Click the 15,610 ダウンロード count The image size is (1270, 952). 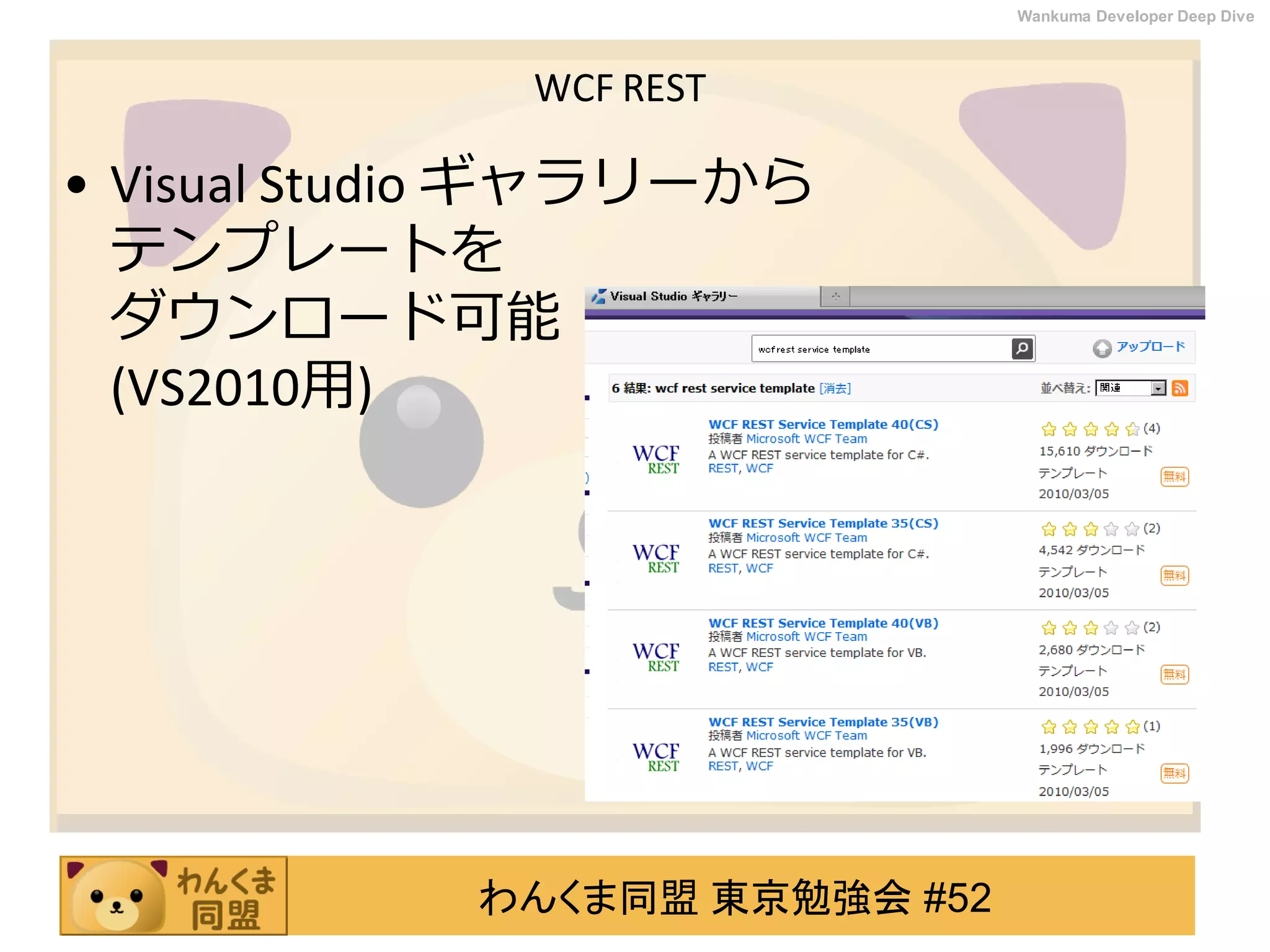[1096, 451]
